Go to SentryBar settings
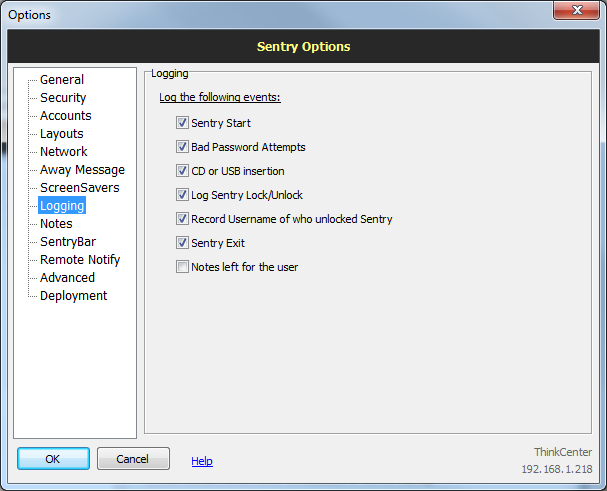607x491 pixels. tap(68, 242)
